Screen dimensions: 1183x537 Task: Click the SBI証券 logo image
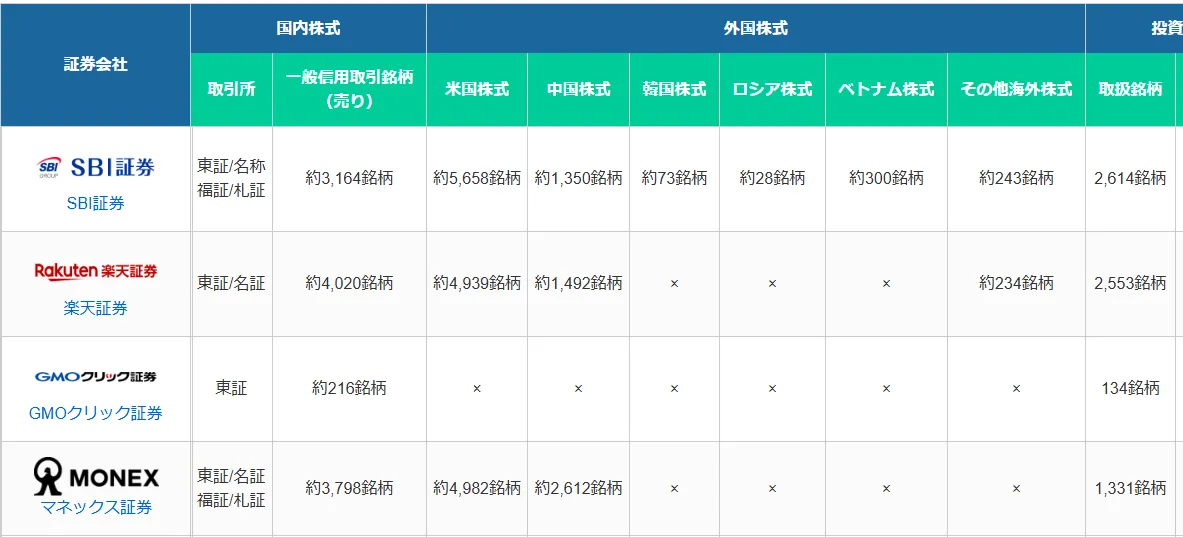coord(96,167)
